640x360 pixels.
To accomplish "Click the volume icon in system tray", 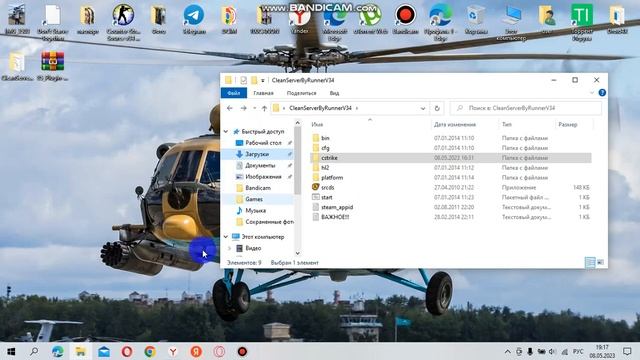I will (552, 351).
